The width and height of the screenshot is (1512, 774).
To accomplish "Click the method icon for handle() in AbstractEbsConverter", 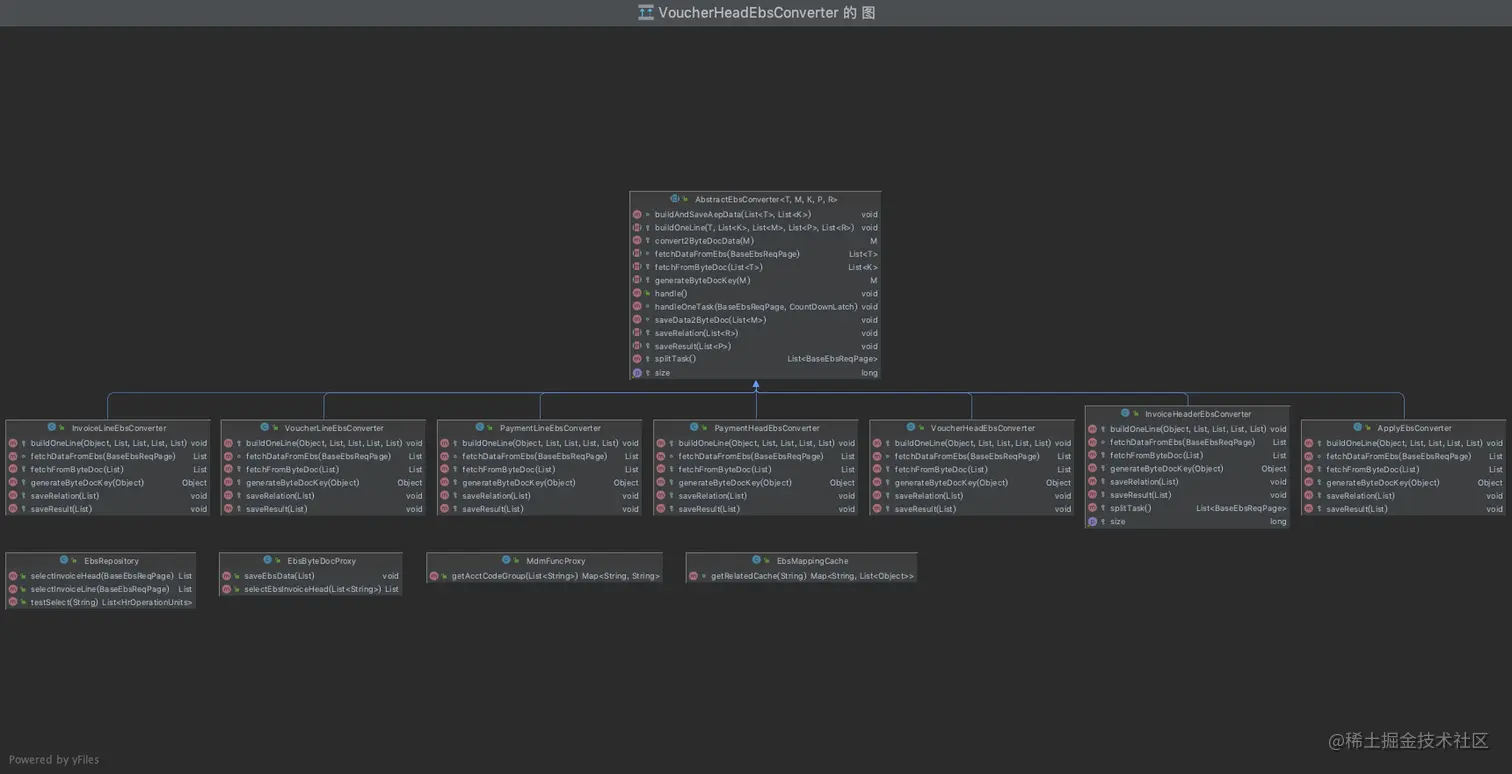I will coord(637,294).
